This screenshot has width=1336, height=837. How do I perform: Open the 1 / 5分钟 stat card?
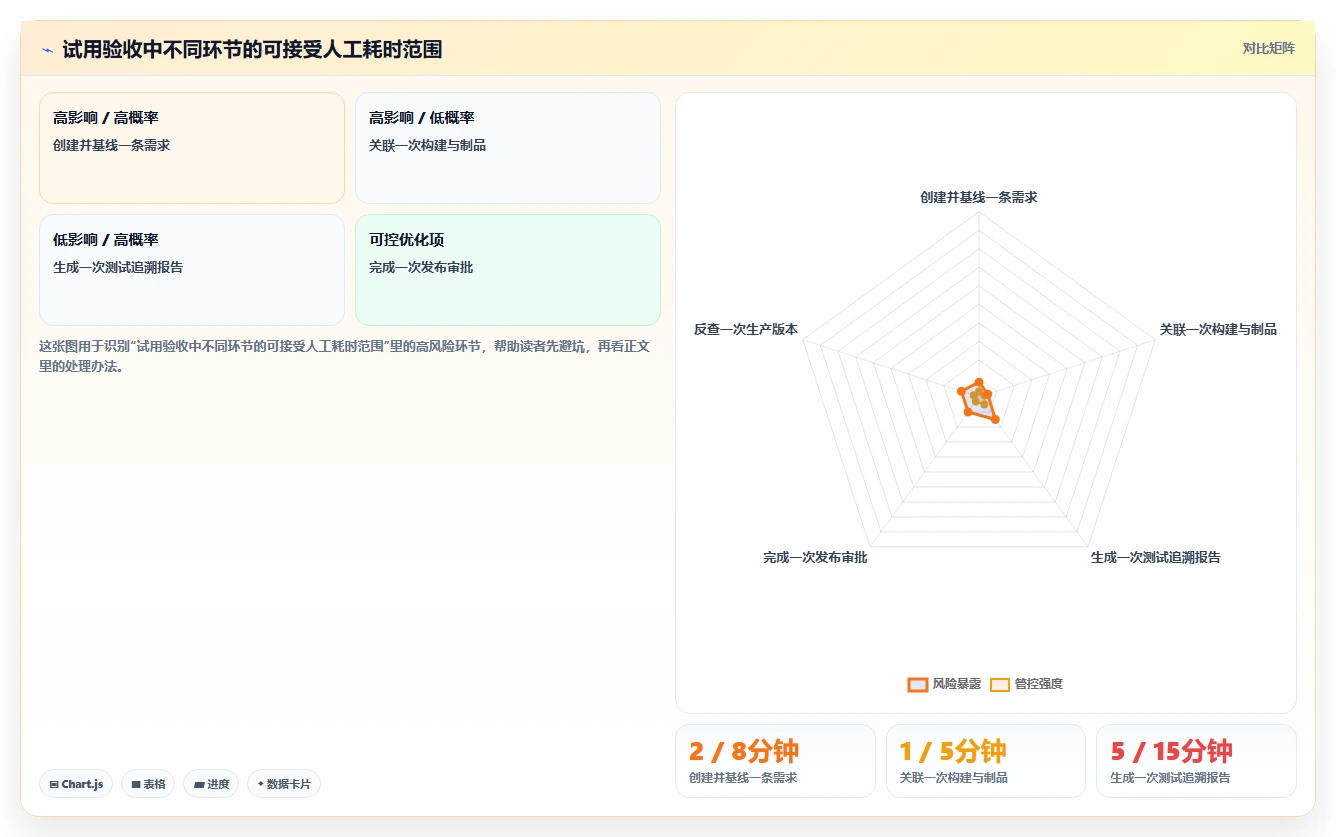(985, 761)
